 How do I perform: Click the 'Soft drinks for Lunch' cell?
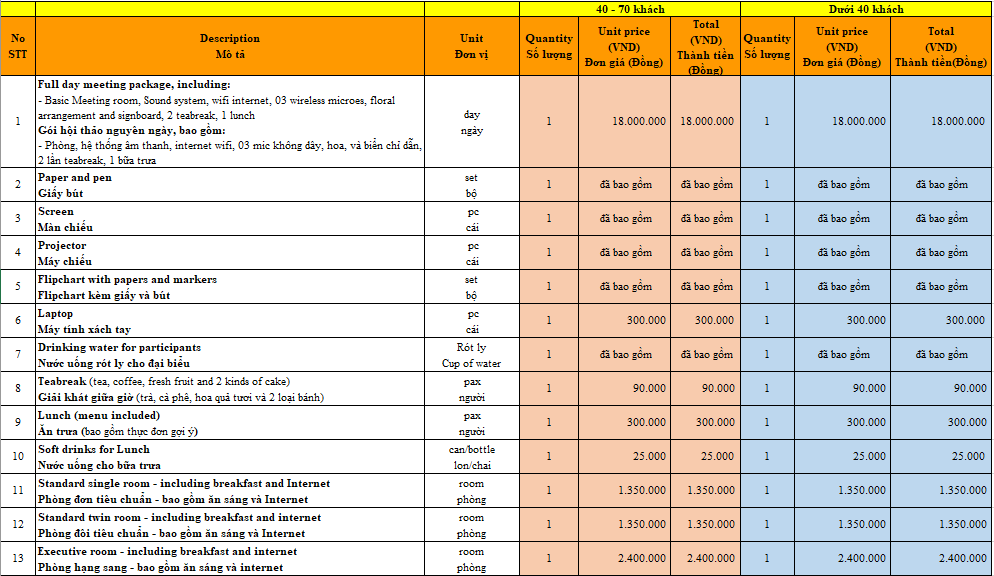pyautogui.click(x=230, y=457)
